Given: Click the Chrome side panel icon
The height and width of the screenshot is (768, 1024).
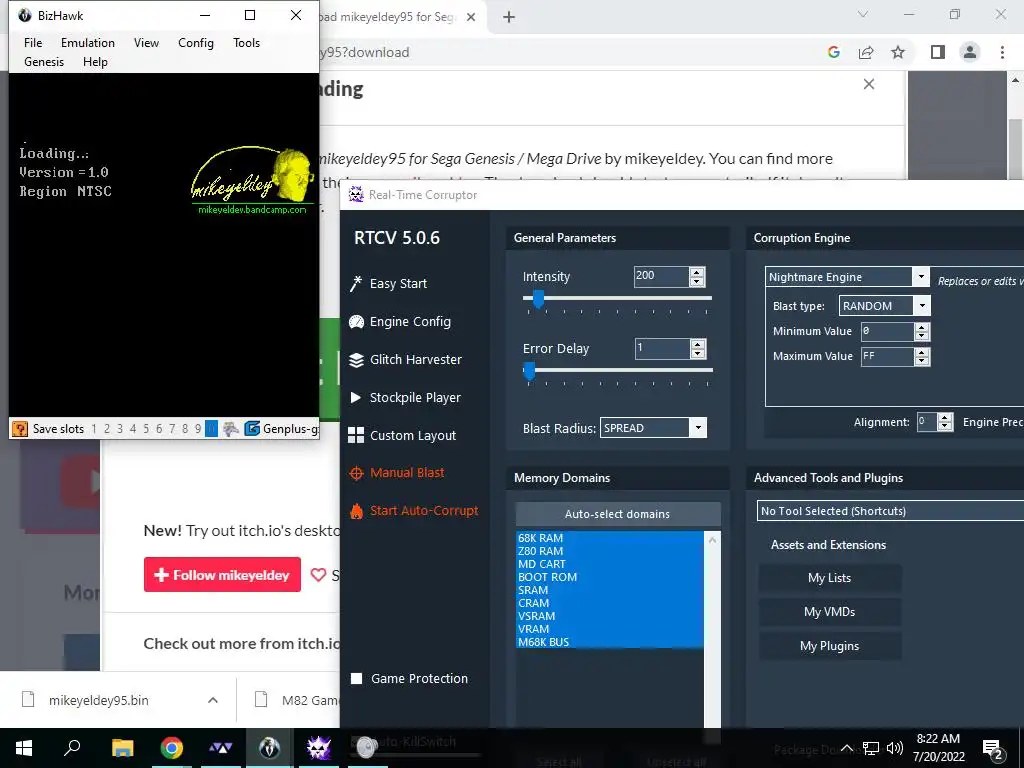Looking at the screenshot, I should click(938, 52).
